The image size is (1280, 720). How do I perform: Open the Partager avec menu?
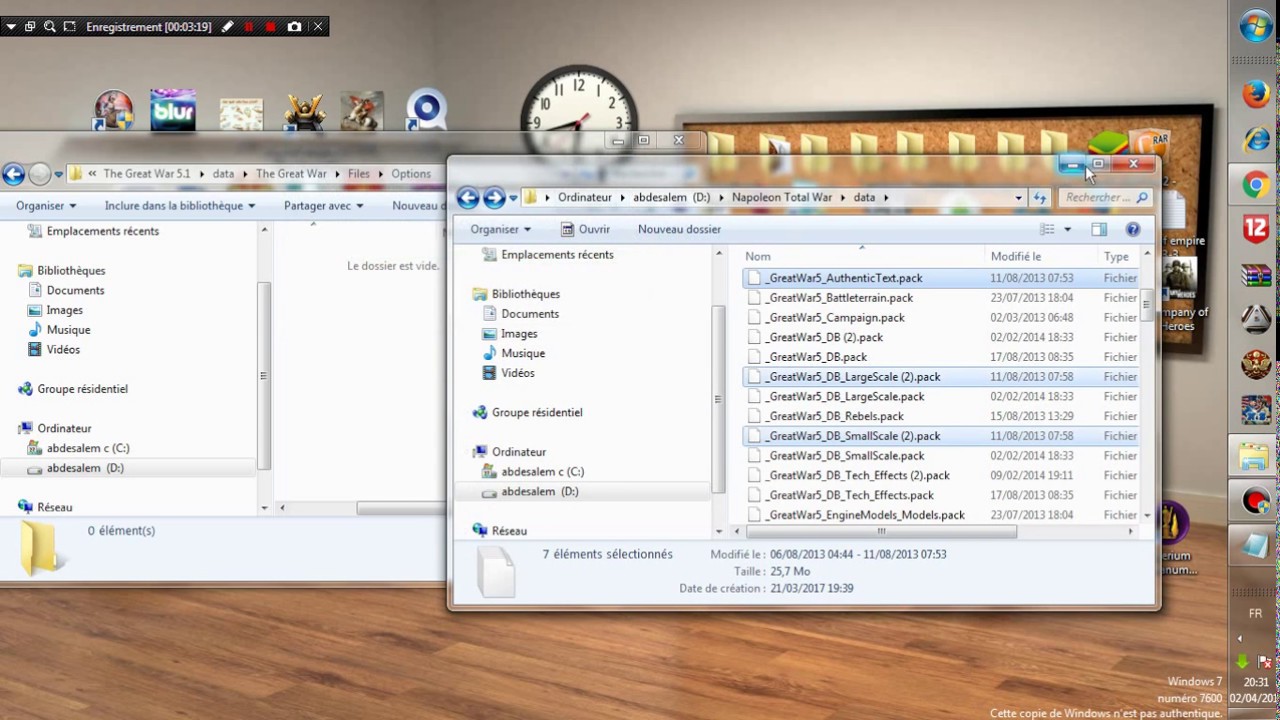(x=324, y=206)
